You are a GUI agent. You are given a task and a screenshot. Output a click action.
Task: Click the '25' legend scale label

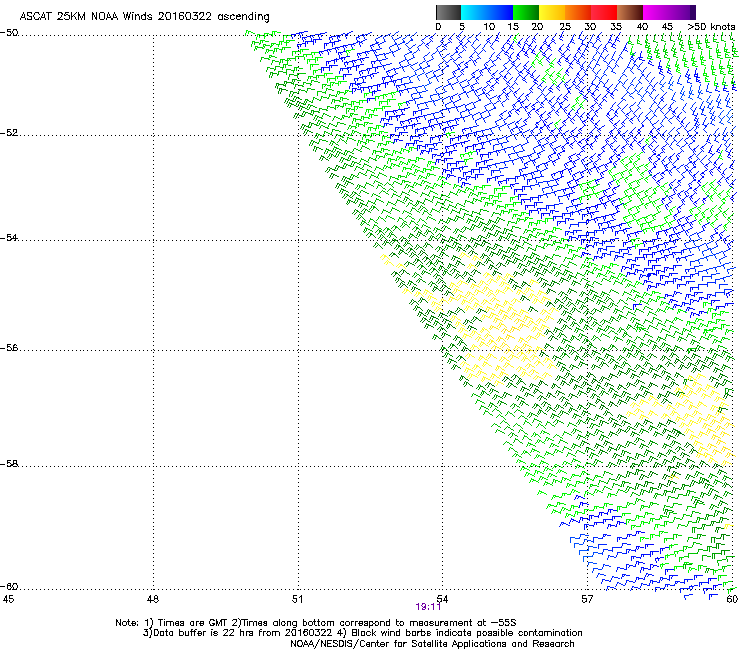click(x=565, y=27)
